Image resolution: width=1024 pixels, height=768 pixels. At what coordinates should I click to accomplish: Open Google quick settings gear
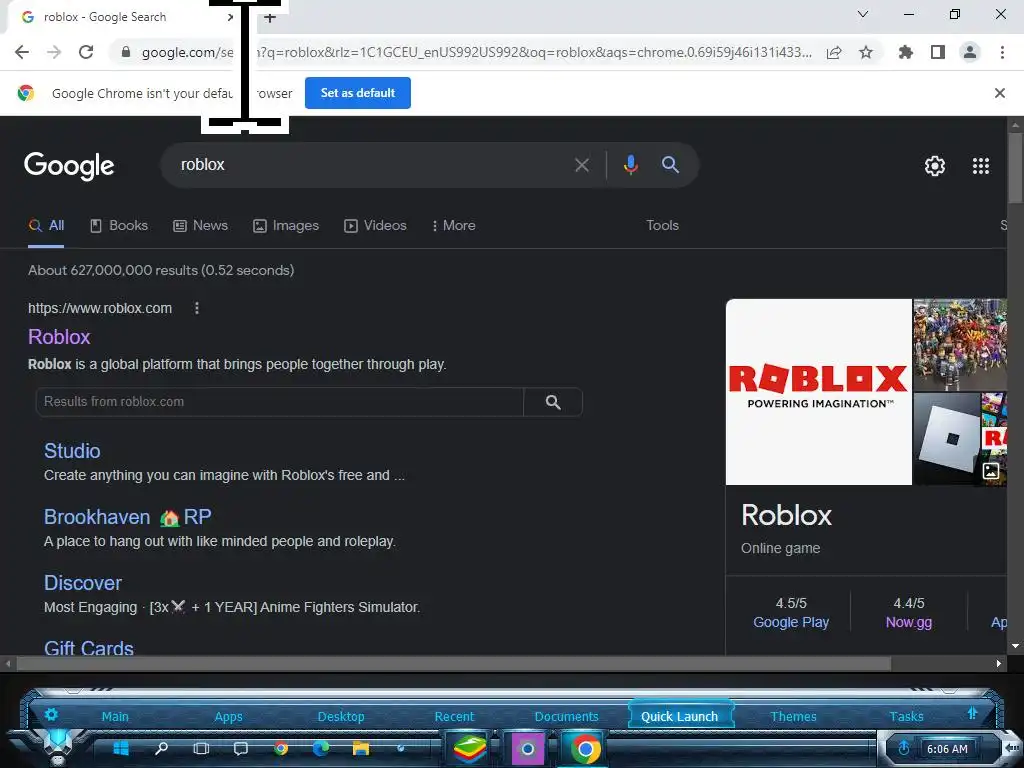coord(935,166)
